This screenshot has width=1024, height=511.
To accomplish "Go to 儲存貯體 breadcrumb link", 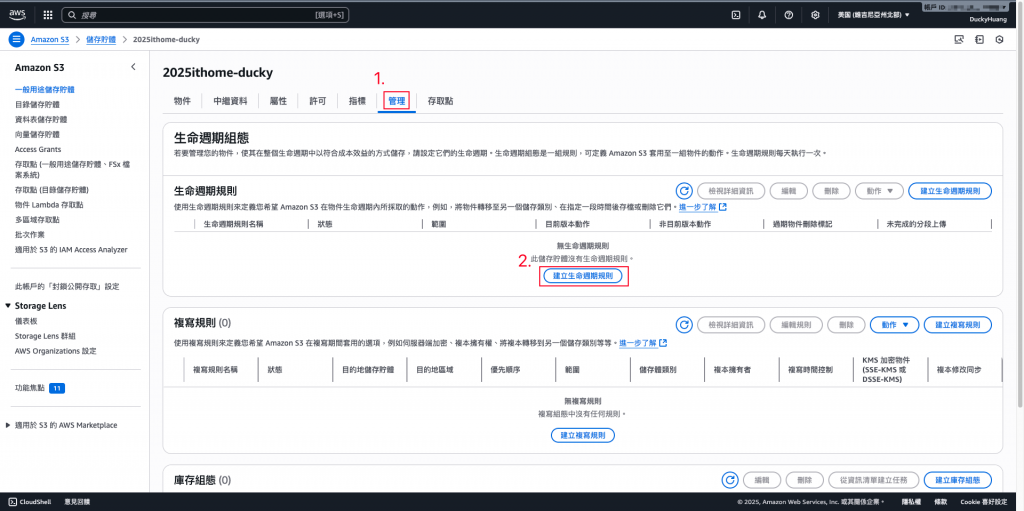I will pyautogui.click(x=101, y=39).
